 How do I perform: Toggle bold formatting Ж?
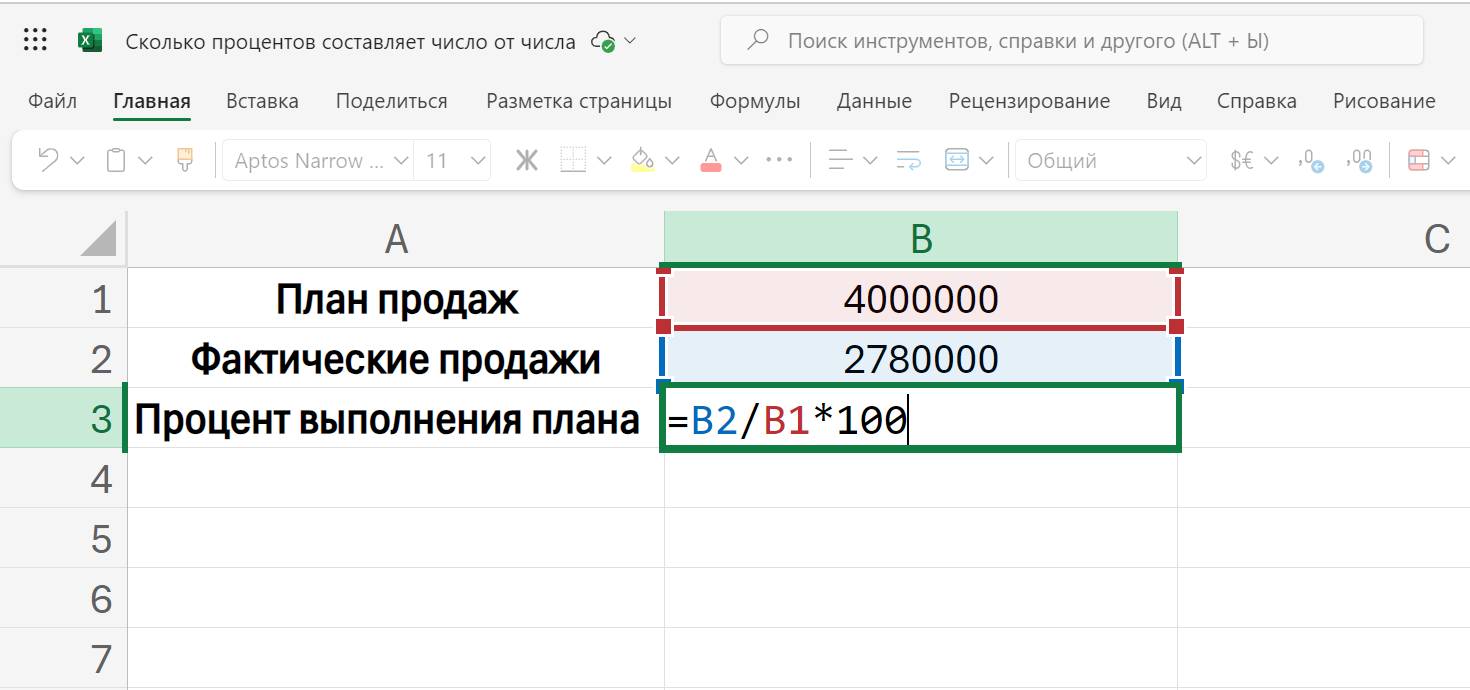tap(527, 160)
